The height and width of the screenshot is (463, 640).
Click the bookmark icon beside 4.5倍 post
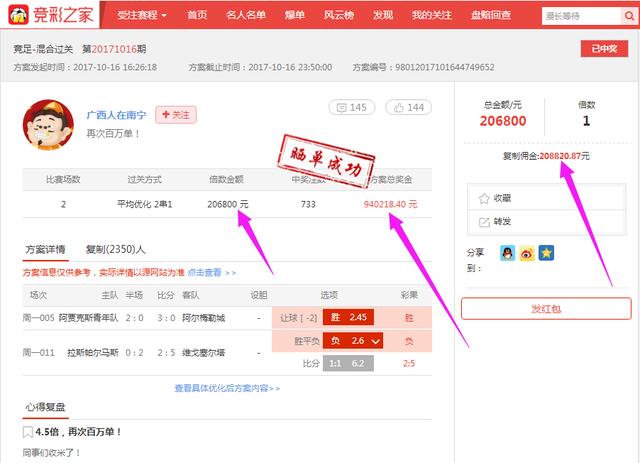coord(28,432)
